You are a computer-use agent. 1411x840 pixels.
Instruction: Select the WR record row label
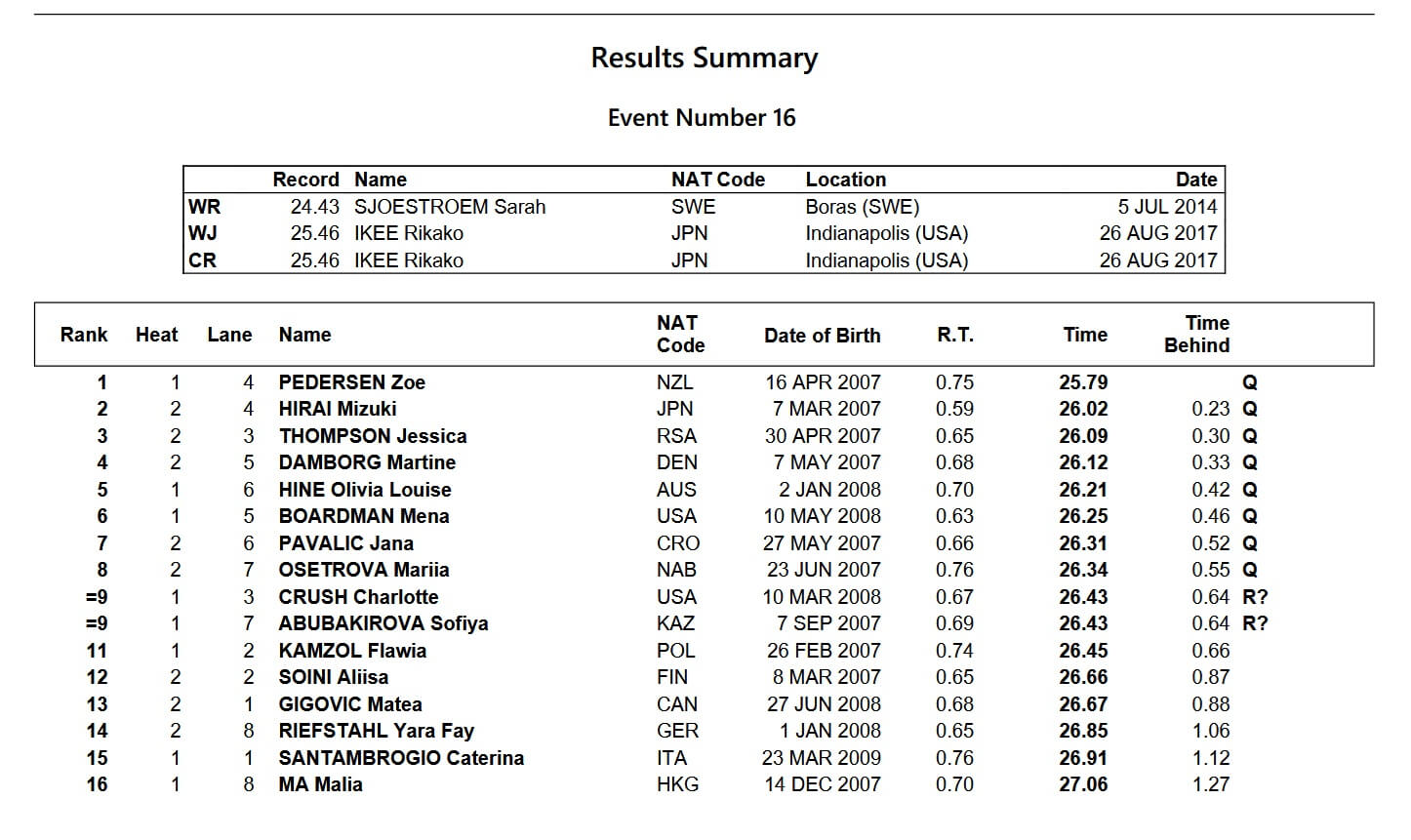(x=205, y=207)
